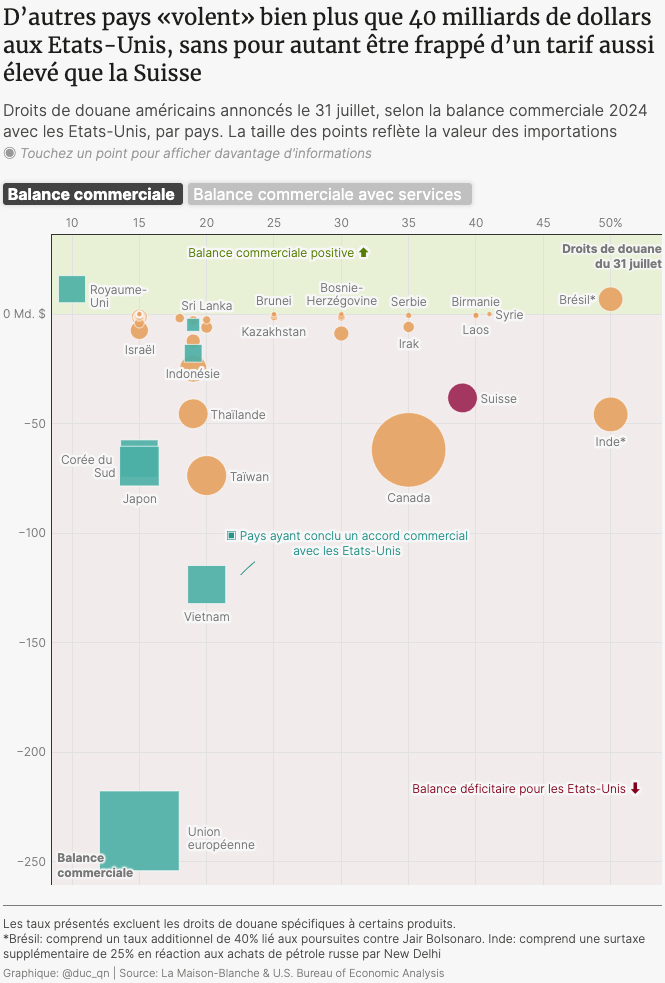Click the green up-arrow beside Balance commerciale positive
665x983 pixels.
tap(363, 253)
